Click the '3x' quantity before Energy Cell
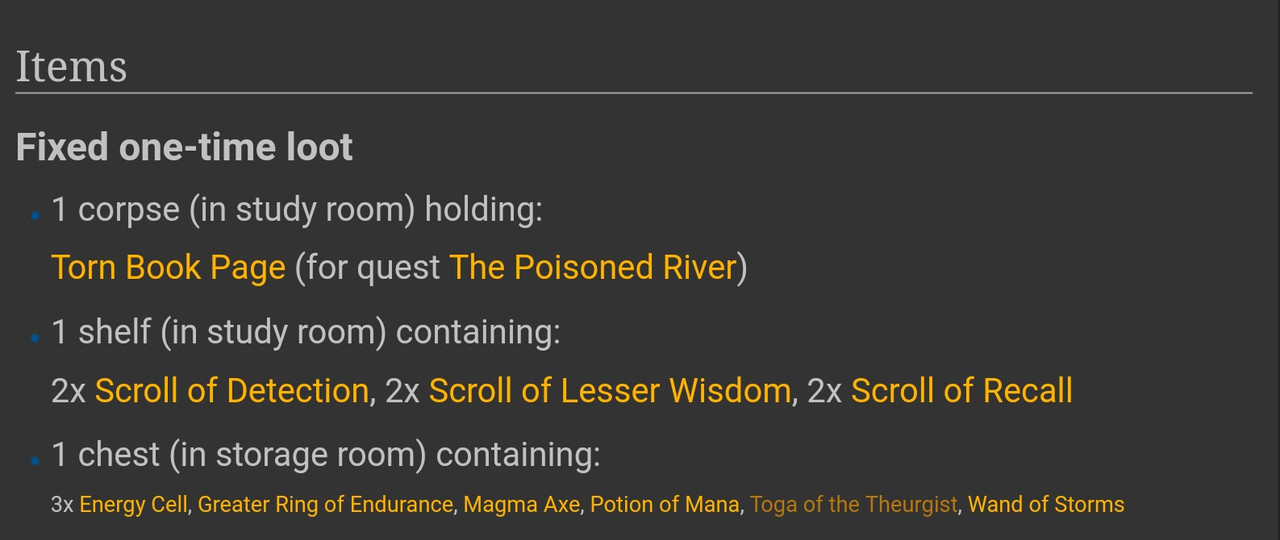The height and width of the screenshot is (540, 1280). point(62,505)
